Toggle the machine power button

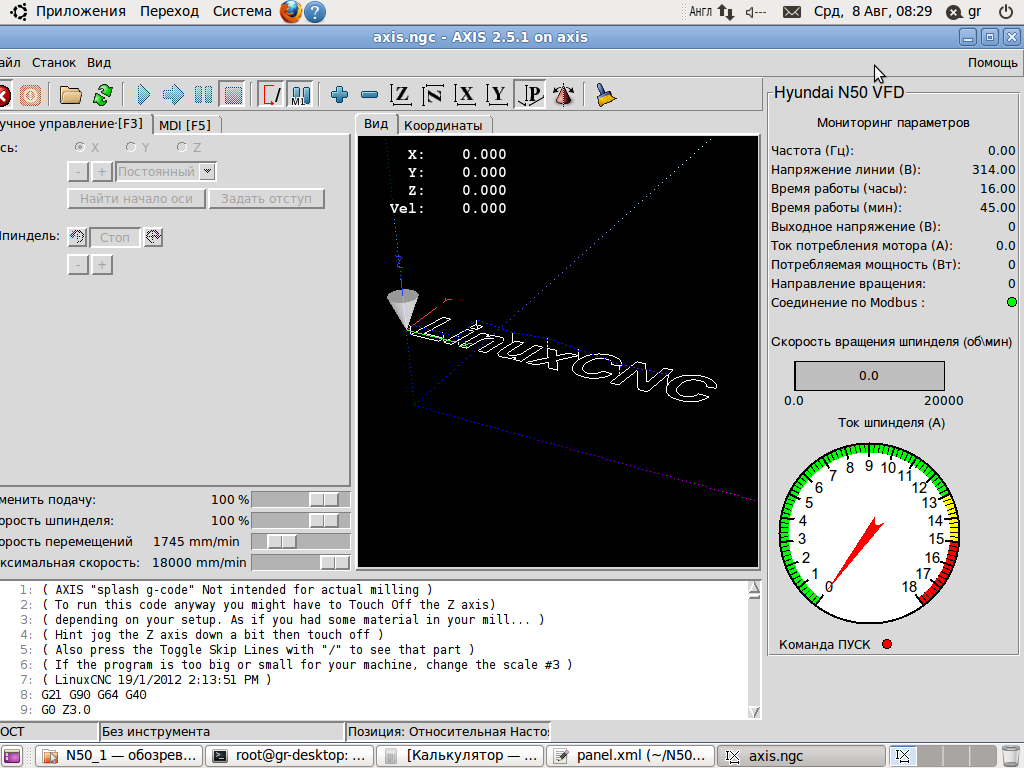point(30,95)
